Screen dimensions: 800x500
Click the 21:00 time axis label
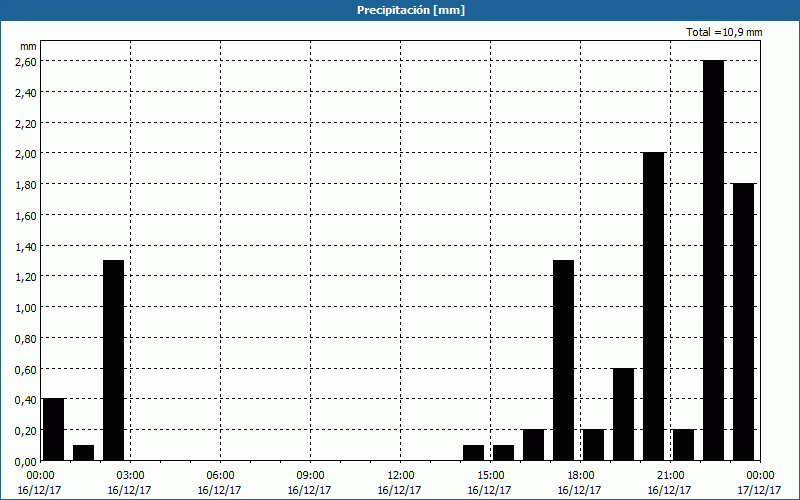670,476
